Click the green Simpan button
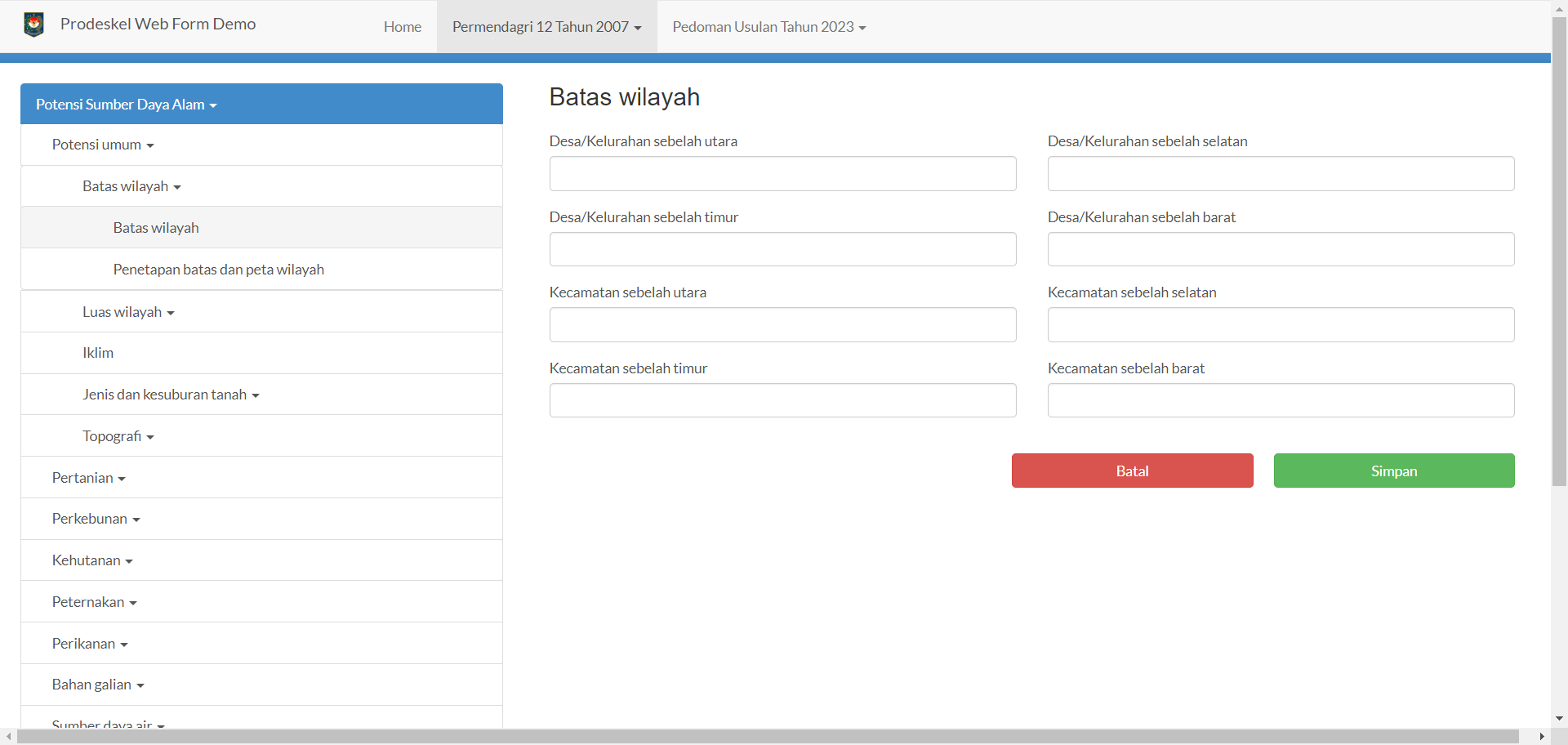This screenshot has height=745, width=1568. [1394, 471]
